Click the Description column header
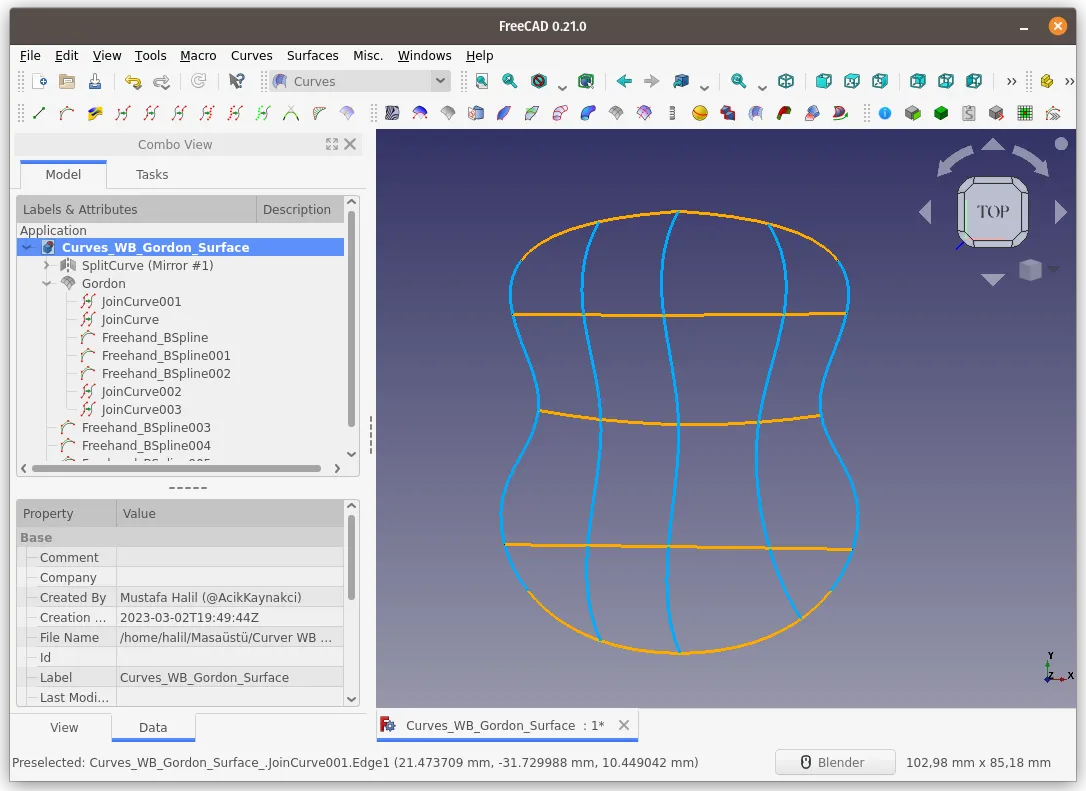This screenshot has height=791, width=1086. point(299,209)
